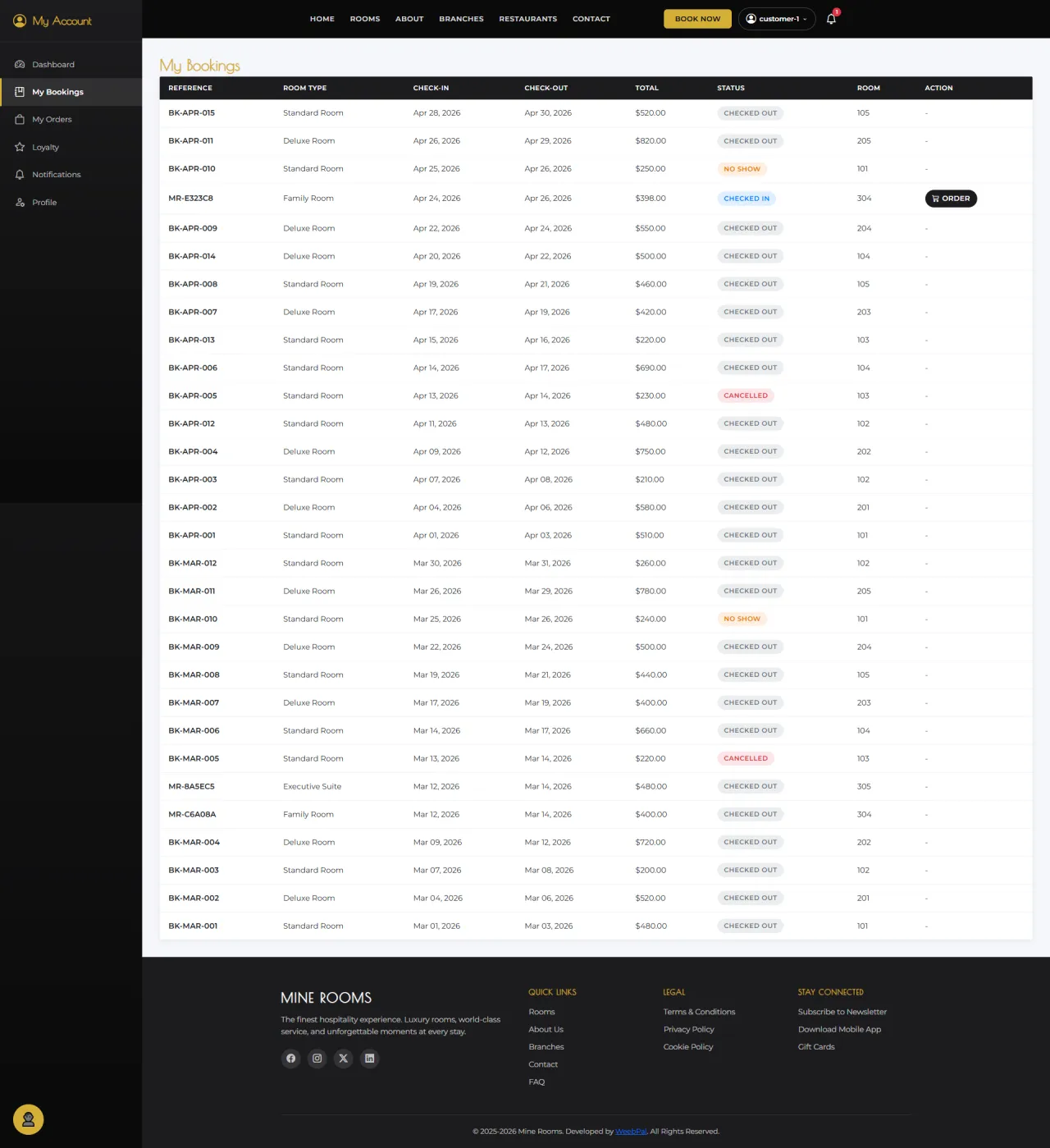This screenshot has height=1148, width=1050.
Task: Click check-in Apr 01, 2026 cell
Action: (436, 535)
